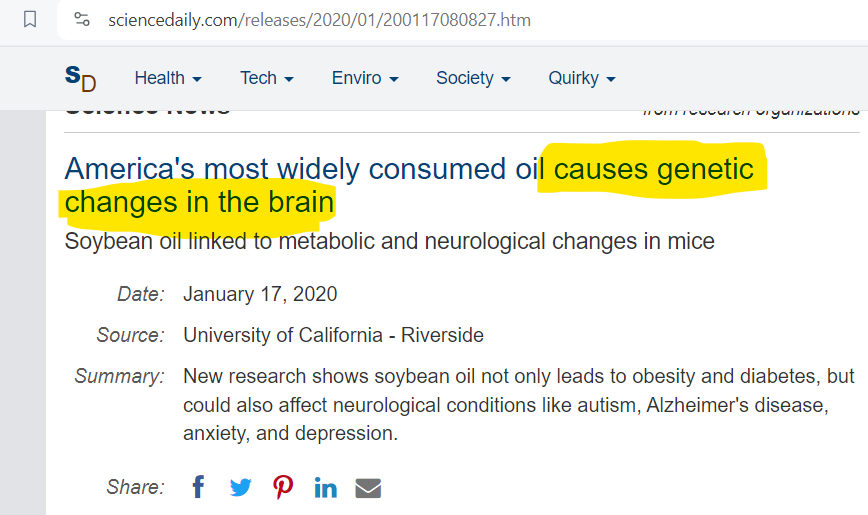Open the Society menu
868x515 pixels.
pyautogui.click(x=473, y=78)
